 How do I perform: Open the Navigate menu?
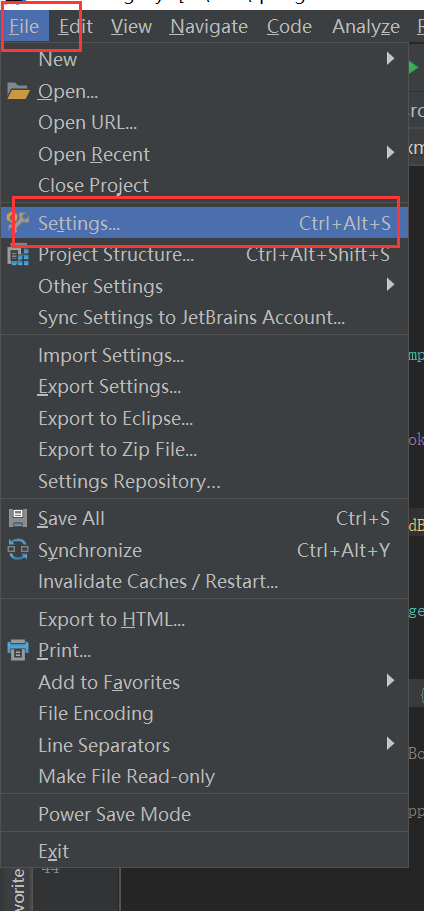coord(209,27)
